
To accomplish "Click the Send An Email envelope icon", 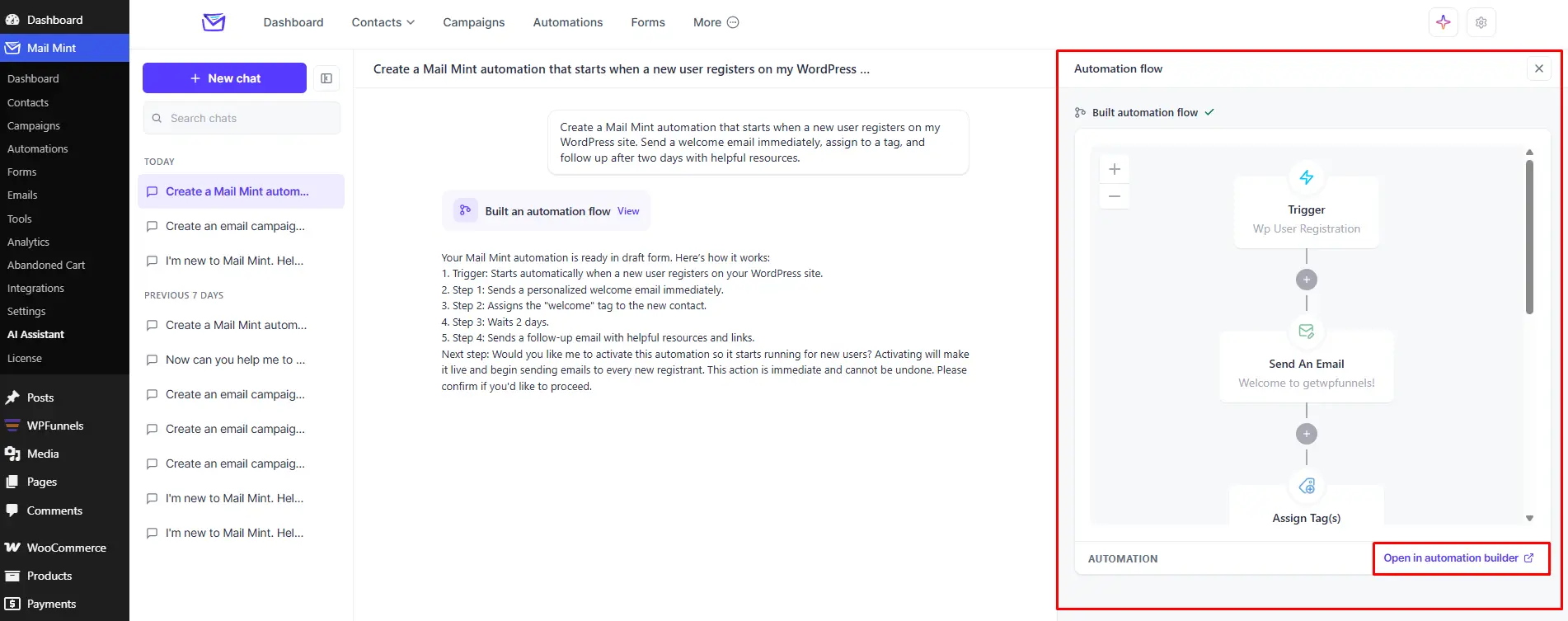I will [x=1307, y=331].
